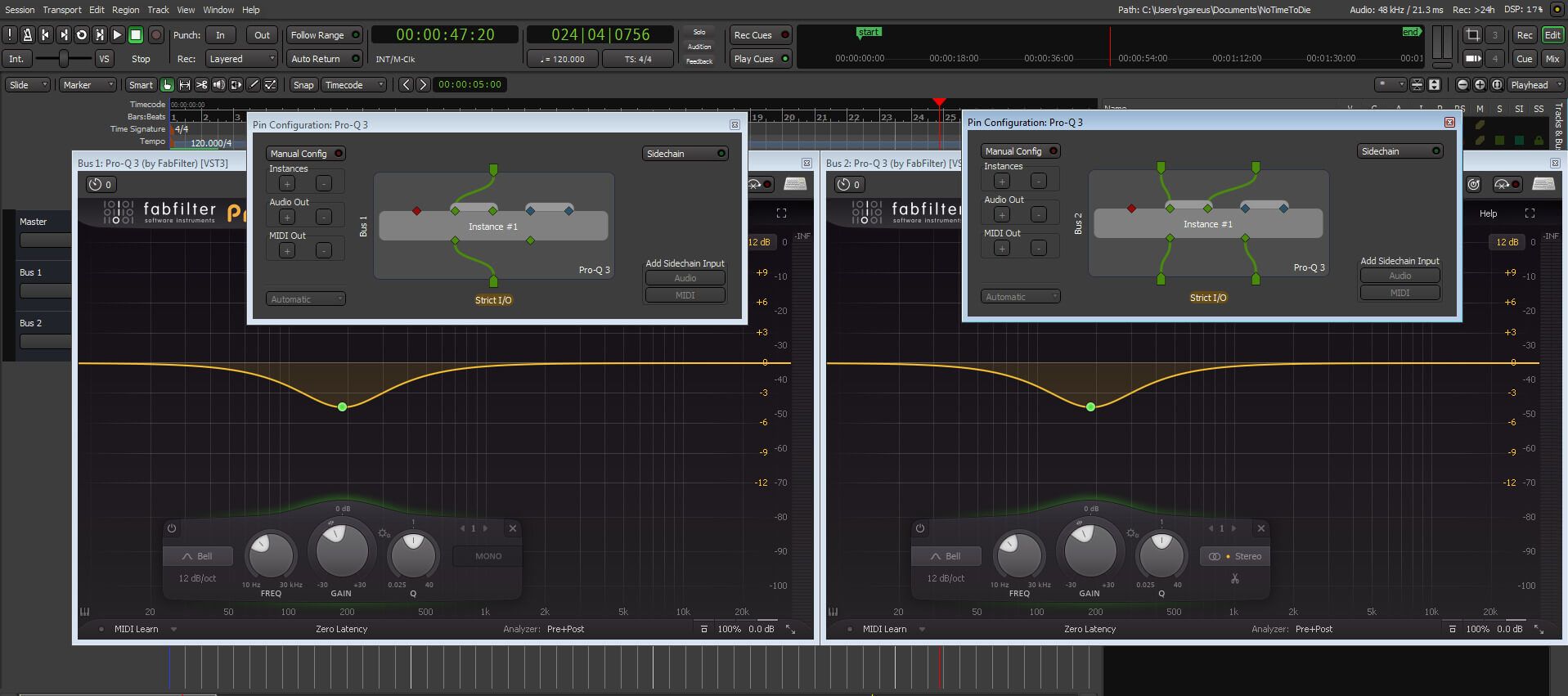Click the MIDI panic exclamation icon
The image size is (1568, 696).
pyautogui.click(x=10, y=35)
